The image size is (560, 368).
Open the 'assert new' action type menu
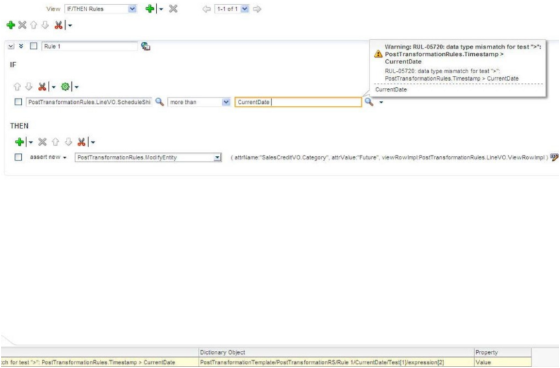[48, 157]
